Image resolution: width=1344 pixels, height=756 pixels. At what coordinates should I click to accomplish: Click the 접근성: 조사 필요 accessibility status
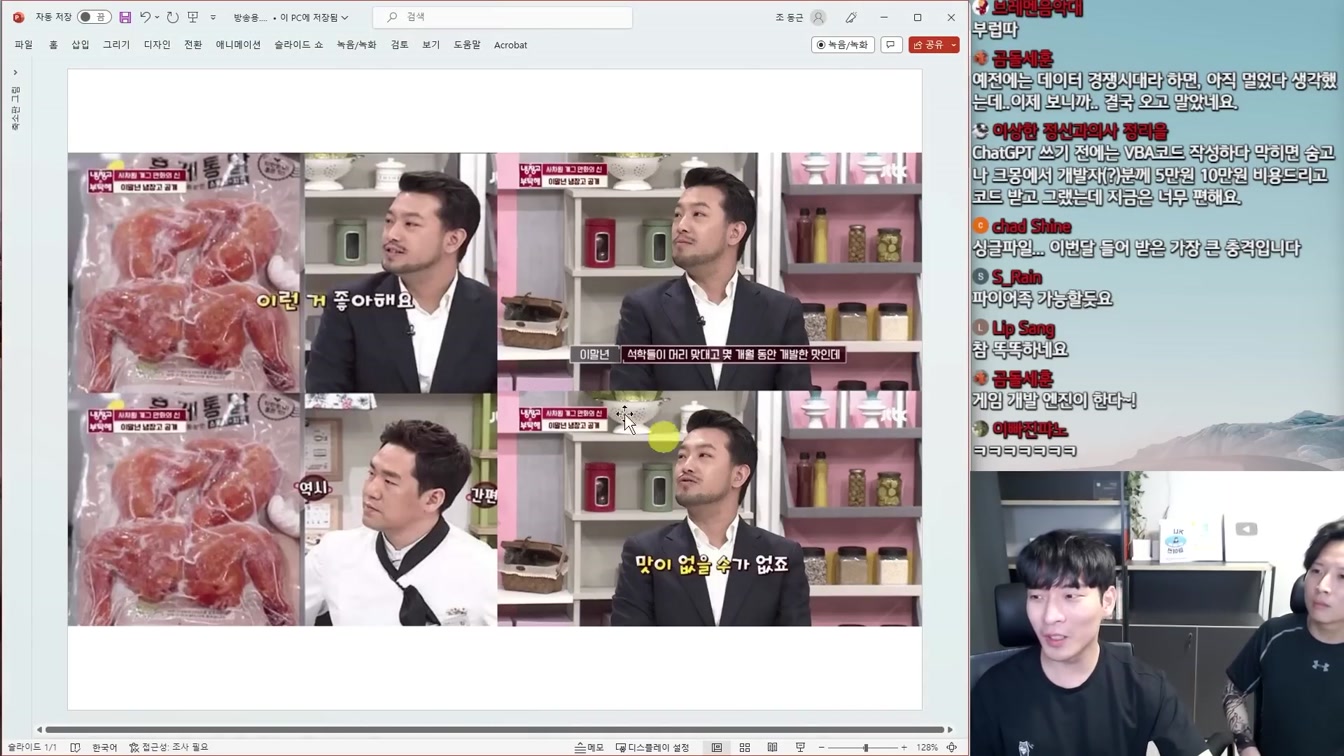[x=169, y=747]
